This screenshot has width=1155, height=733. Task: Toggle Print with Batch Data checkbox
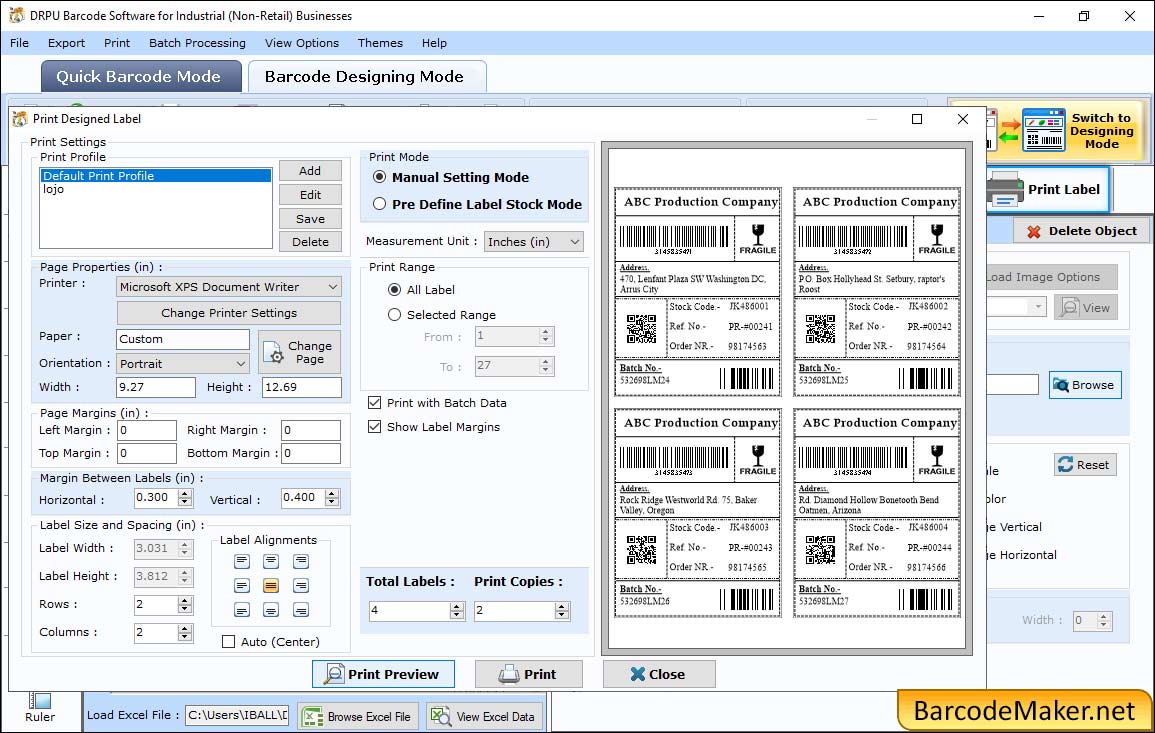tap(374, 402)
